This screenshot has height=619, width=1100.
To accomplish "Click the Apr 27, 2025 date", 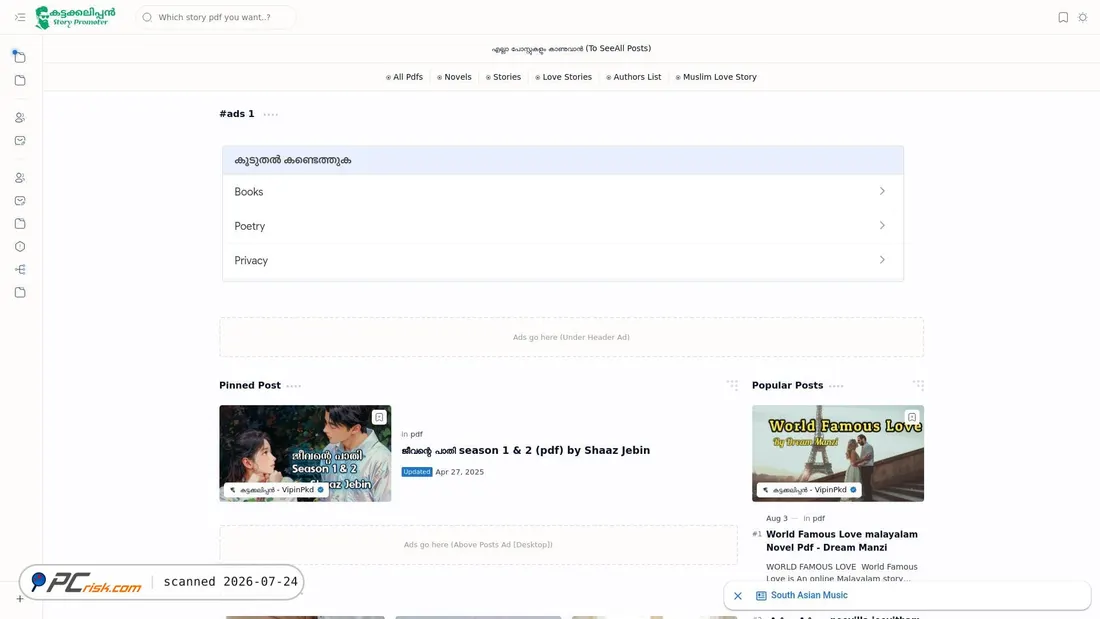I will (460, 472).
